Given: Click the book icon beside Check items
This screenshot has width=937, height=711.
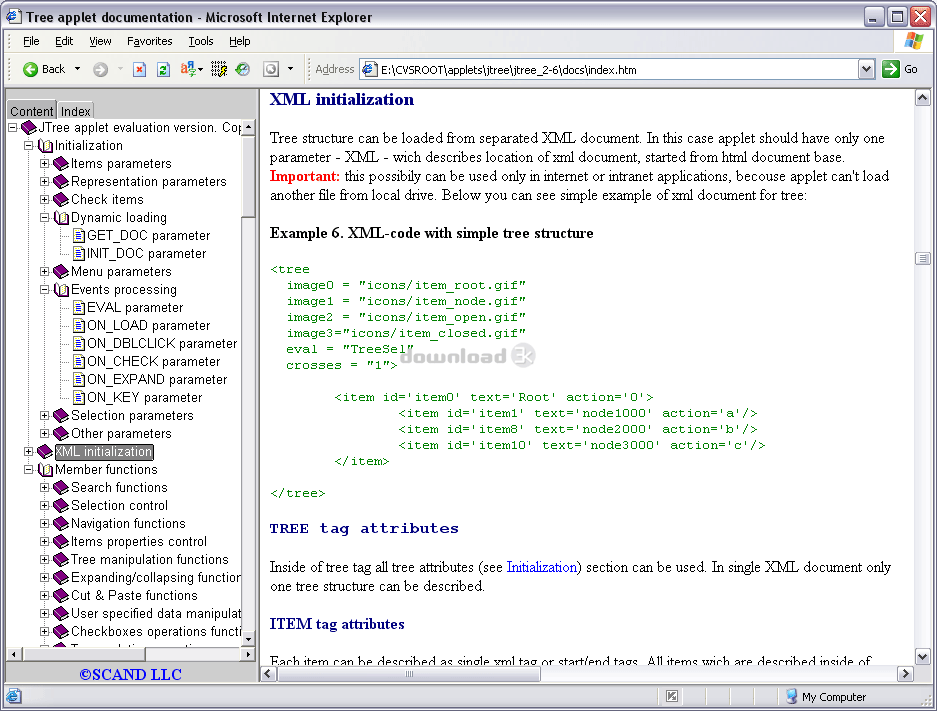Looking at the screenshot, I should [x=61, y=200].
